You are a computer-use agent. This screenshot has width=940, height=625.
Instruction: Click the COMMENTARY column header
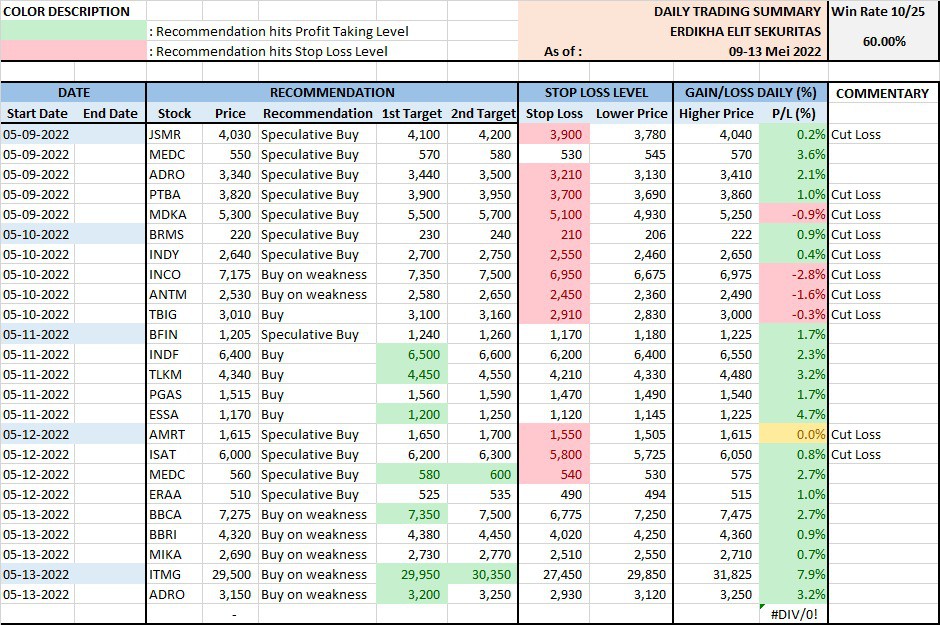[x=882, y=93]
